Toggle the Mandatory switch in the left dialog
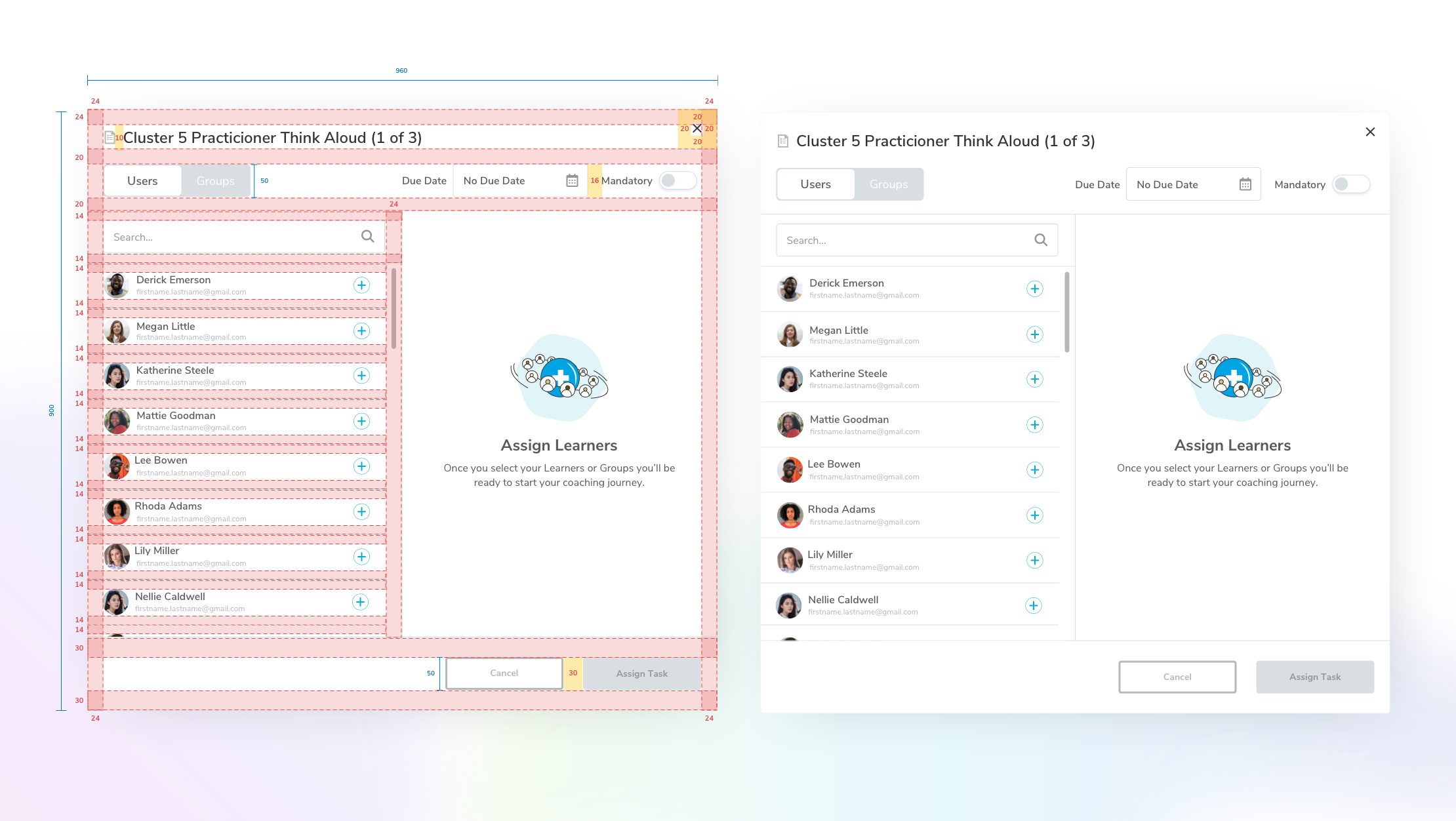Image resolution: width=1456 pixels, height=821 pixels. 678,180
